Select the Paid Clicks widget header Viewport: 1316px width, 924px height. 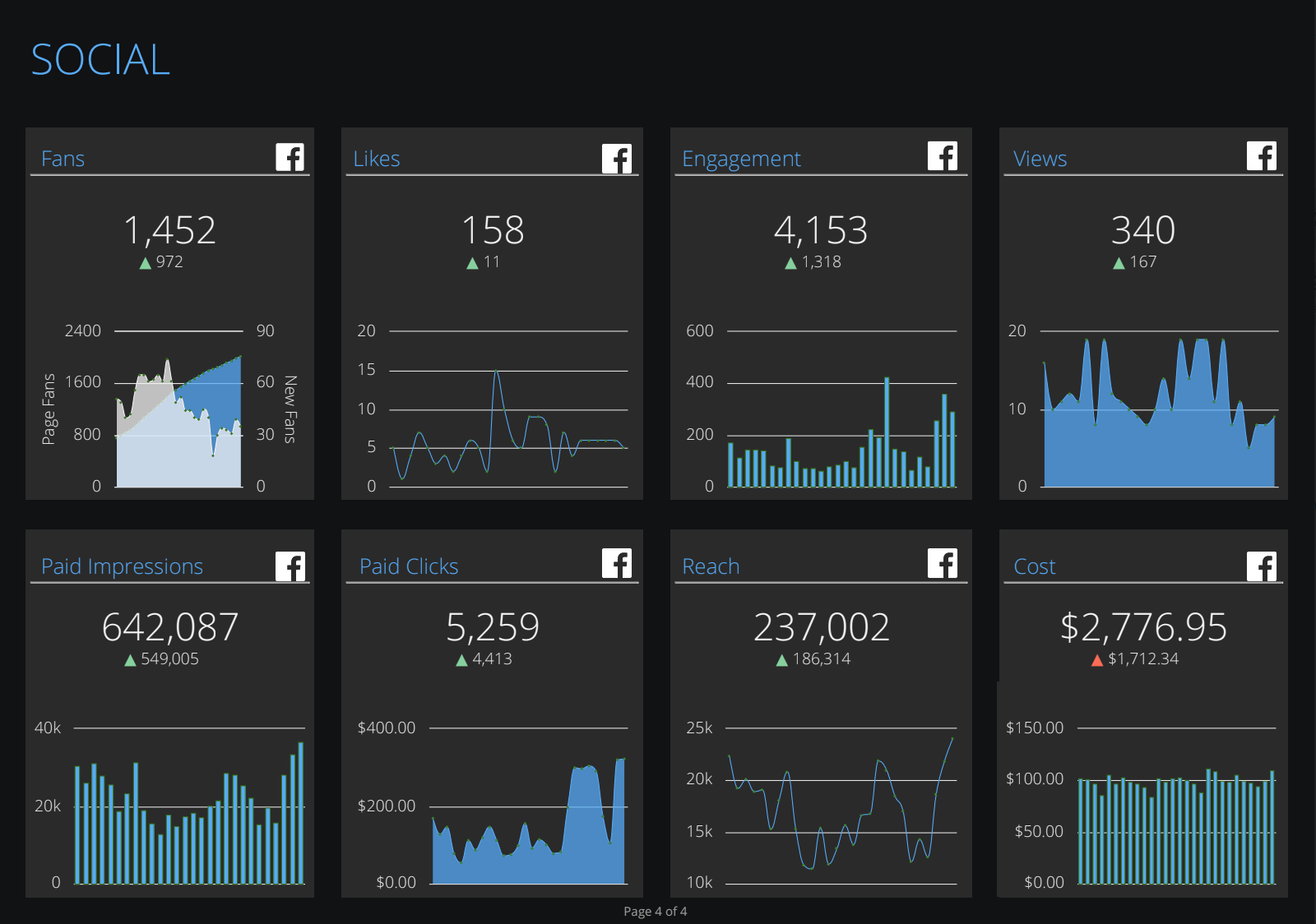[409, 566]
